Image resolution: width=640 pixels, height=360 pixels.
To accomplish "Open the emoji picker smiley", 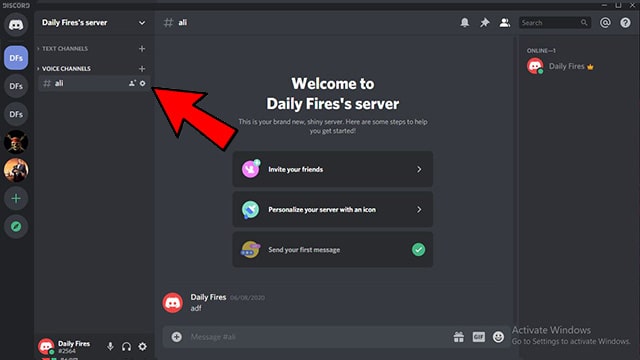I will (498, 337).
